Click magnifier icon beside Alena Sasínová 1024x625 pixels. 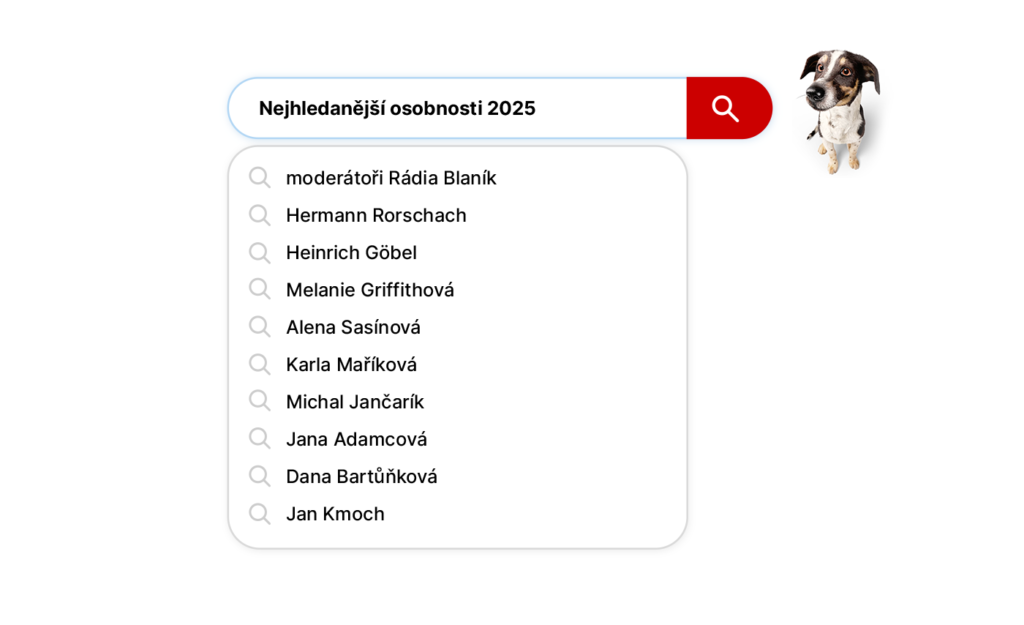(260, 327)
